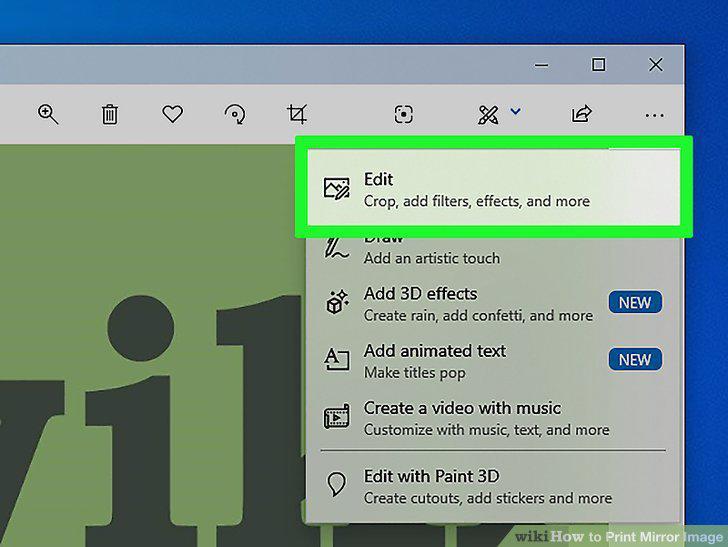Click 'Create rain, add confetti, and more' text
Image resolution: width=728 pixels, height=547 pixels.
coord(478,316)
